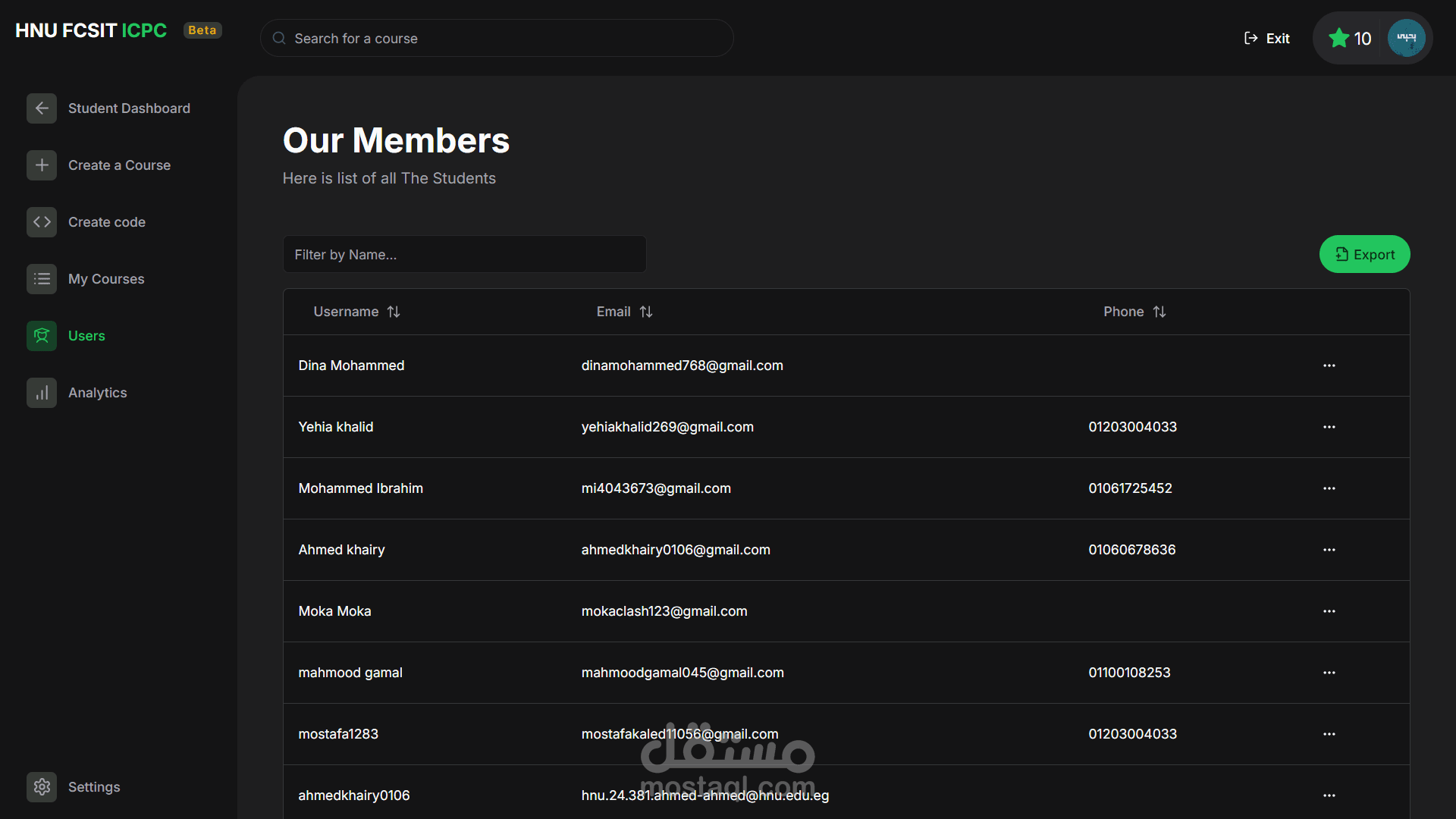Click the plus icon for Create a Course
Image resolution: width=1456 pixels, height=819 pixels.
42,165
